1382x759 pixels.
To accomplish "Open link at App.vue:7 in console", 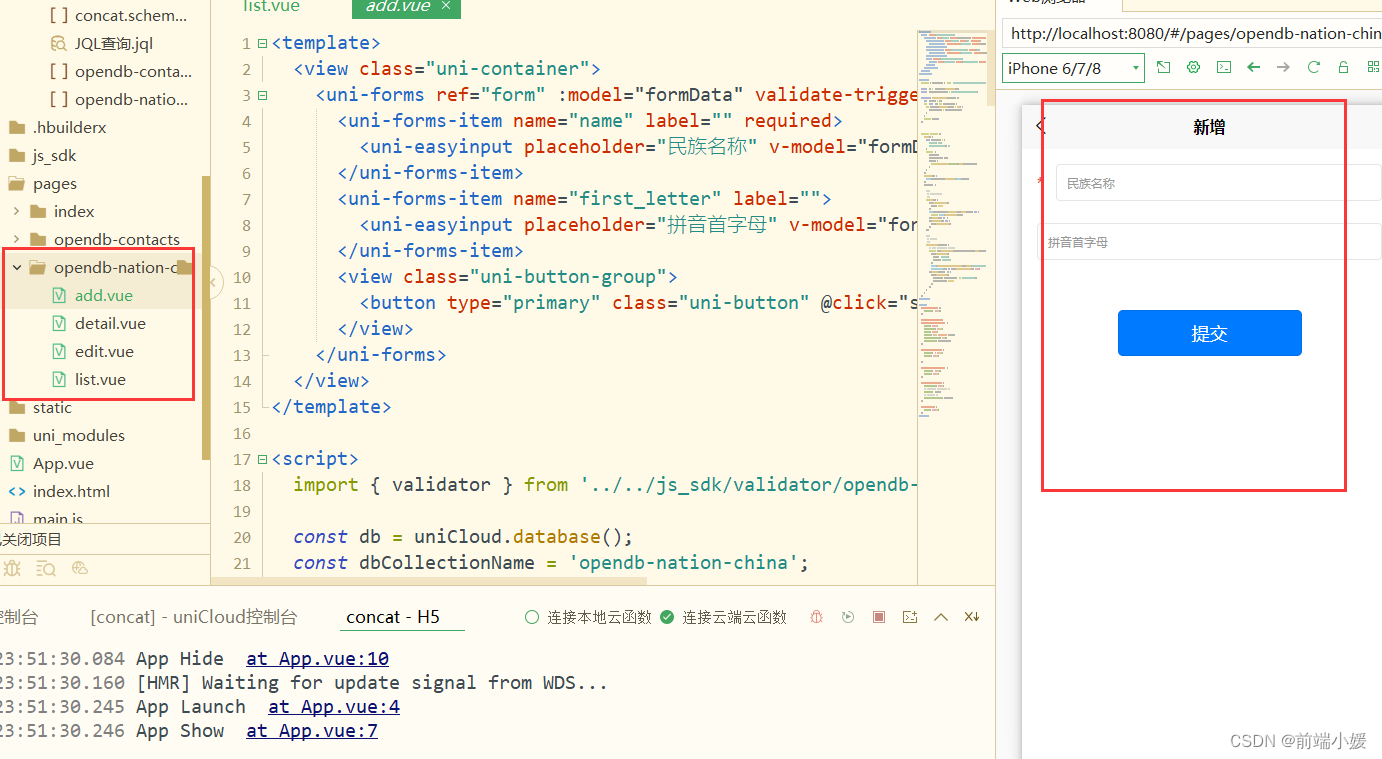I will [312, 731].
